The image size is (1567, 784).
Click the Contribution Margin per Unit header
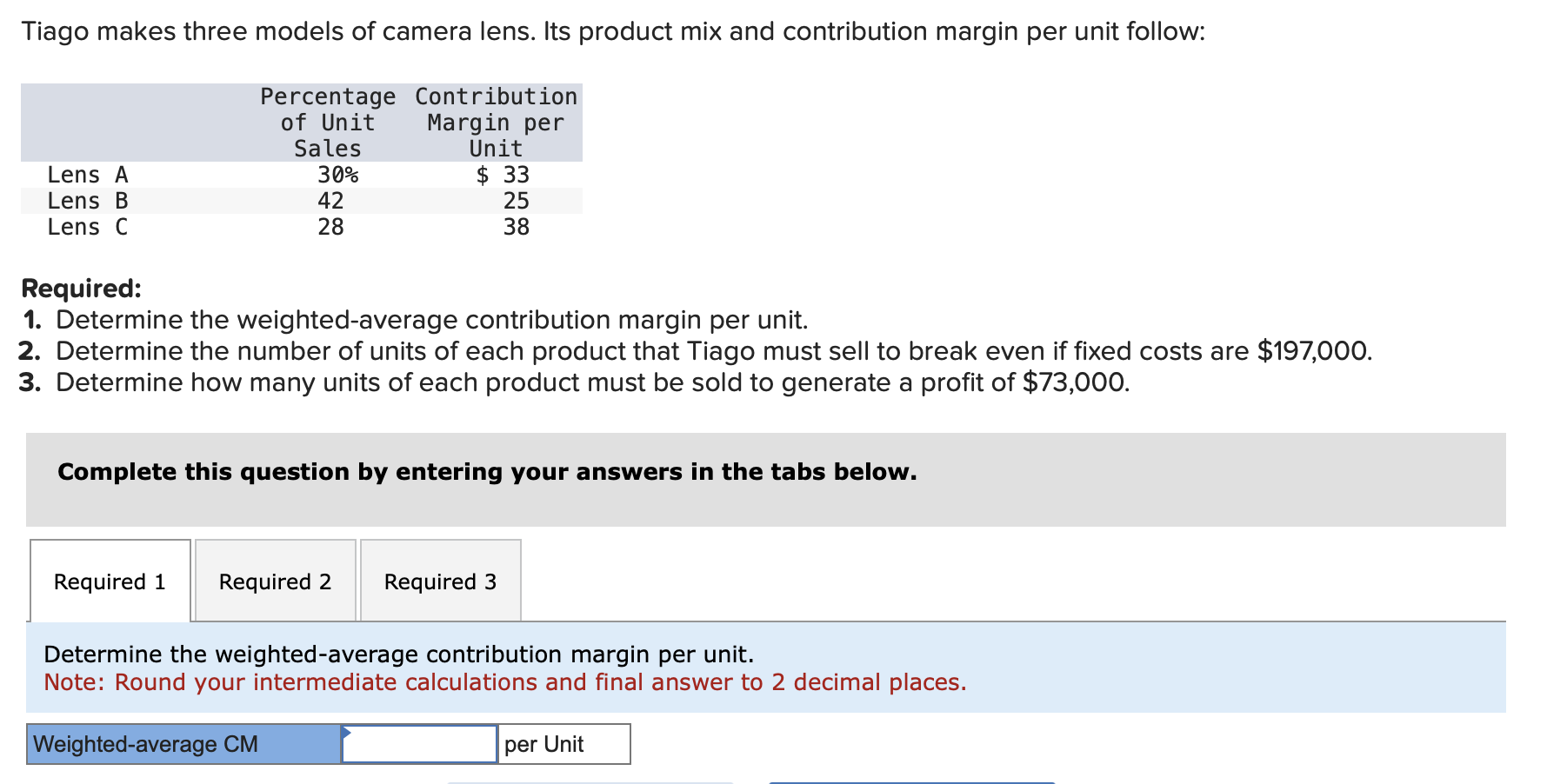494,122
